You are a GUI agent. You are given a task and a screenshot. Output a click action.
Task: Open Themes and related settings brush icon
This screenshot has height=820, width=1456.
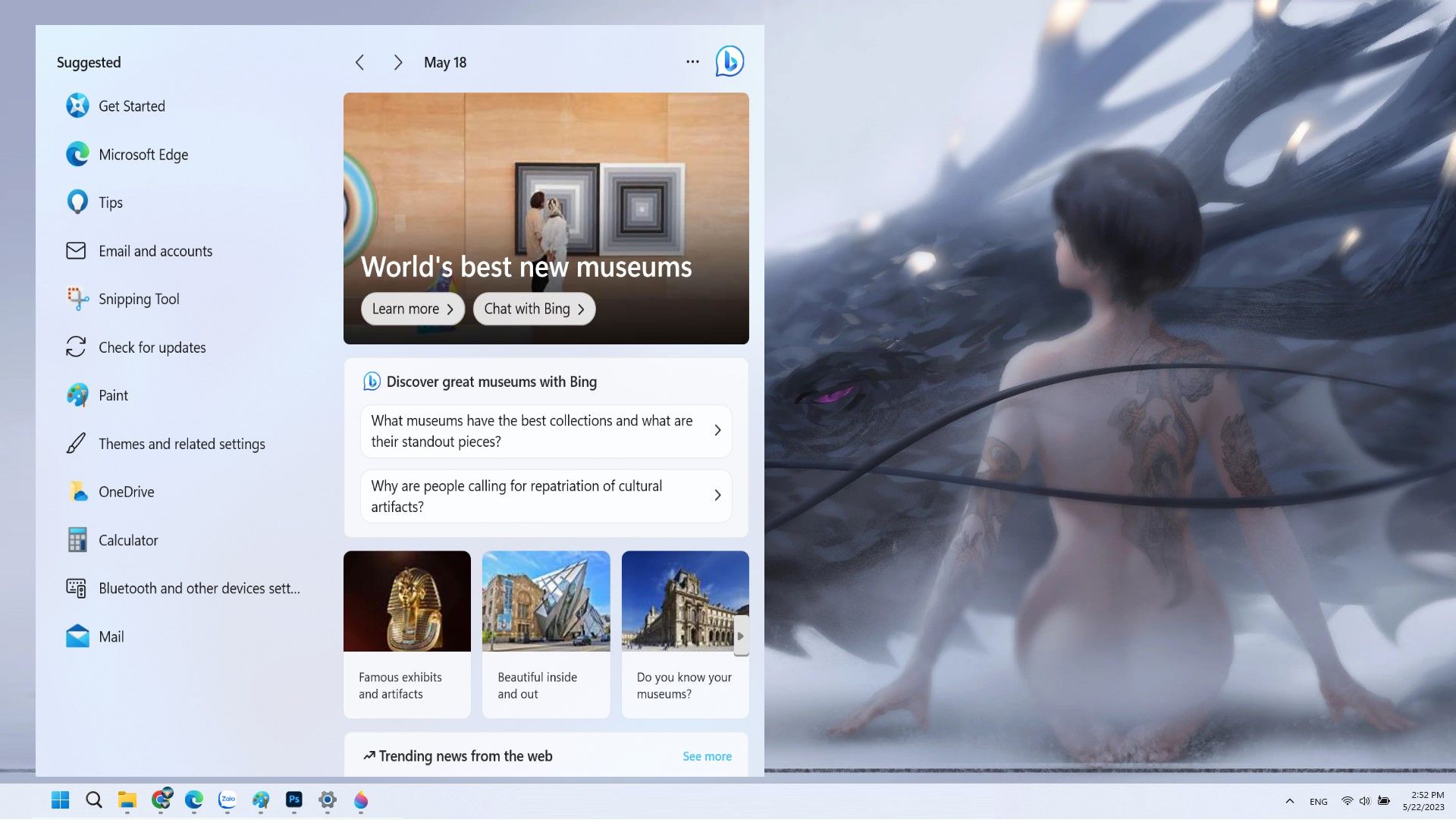coord(76,444)
